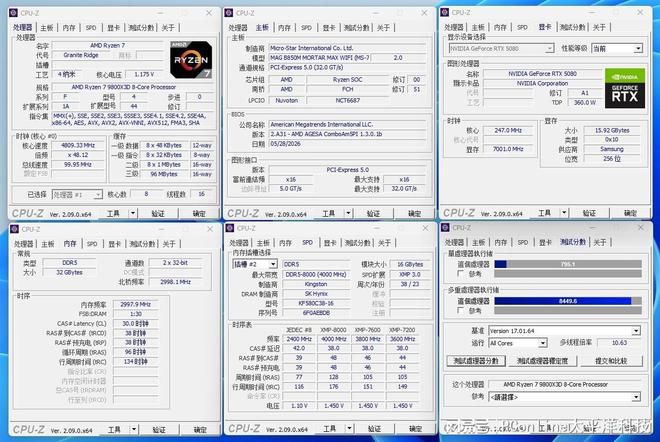660x442 pixels.
Task: Click the max bandwidth field DDR5-8000 (4000 MHz)
Action: pos(316,274)
